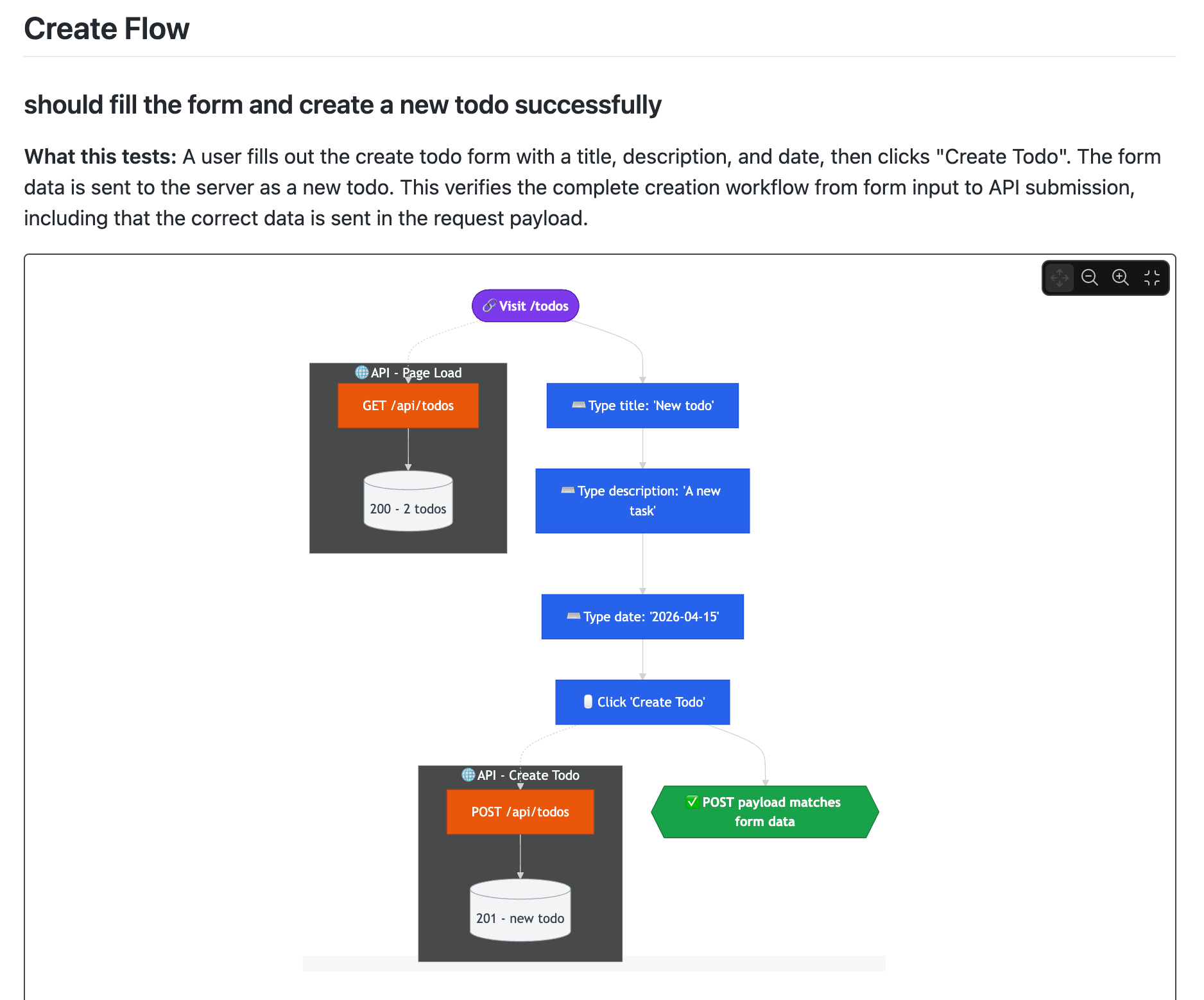The height and width of the screenshot is (1000, 1204).
Task: Click the mouse icon on Click 'Create Todo'
Action: [x=587, y=702]
